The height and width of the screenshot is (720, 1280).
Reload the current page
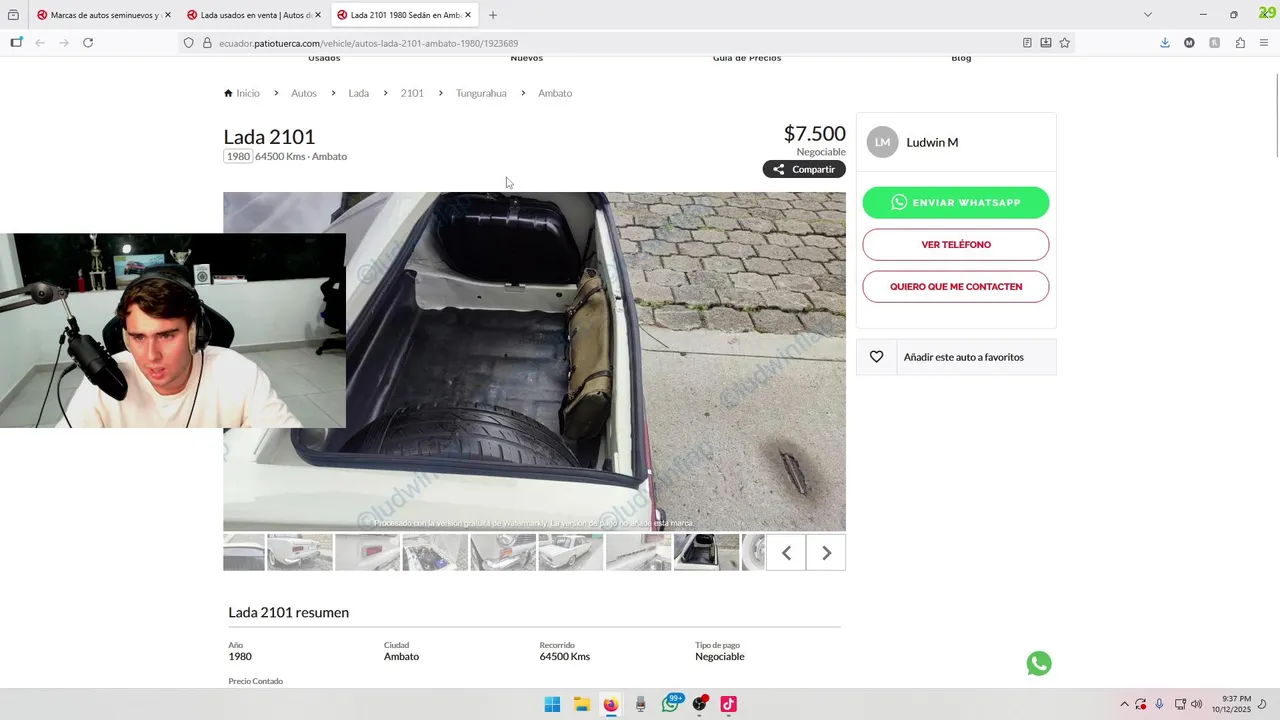pos(88,43)
